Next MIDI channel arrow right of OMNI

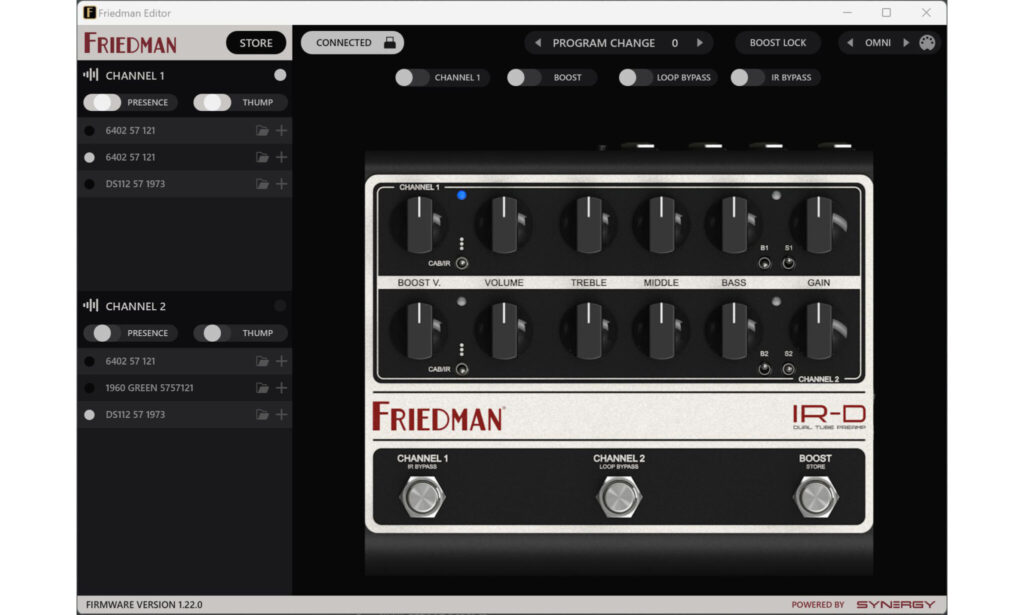pos(906,42)
